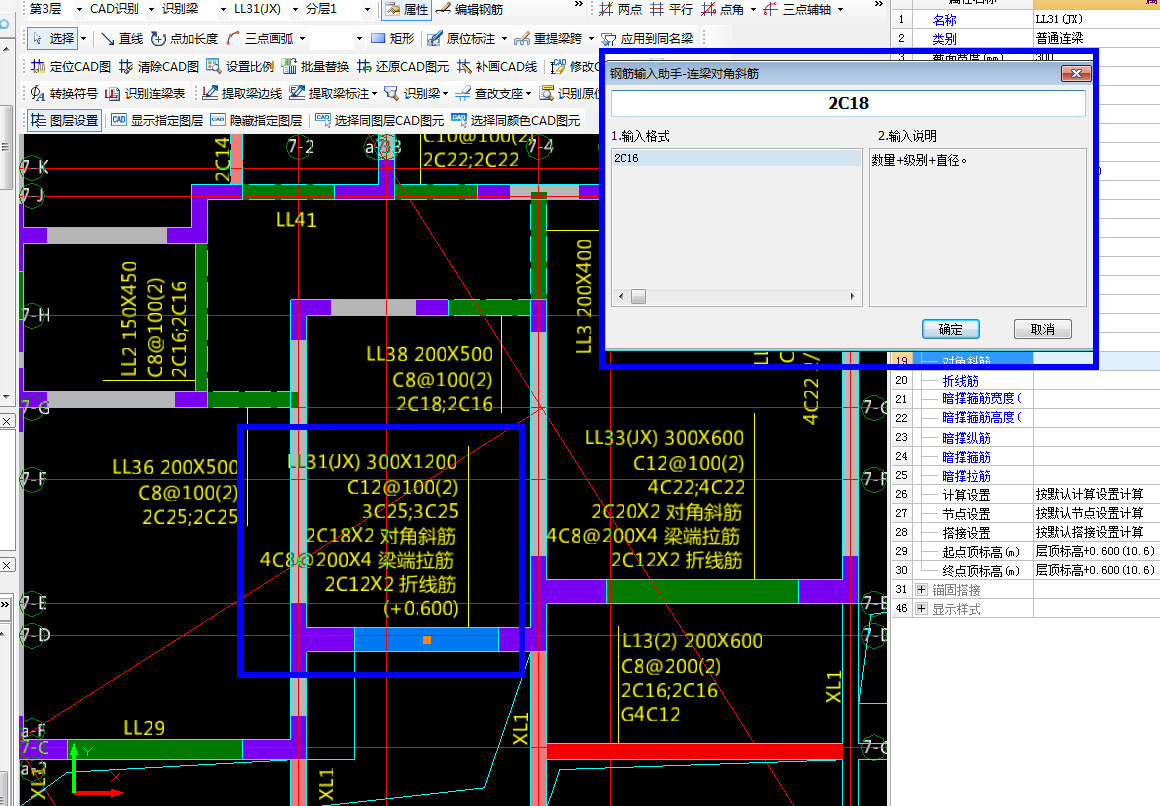Click 定位CAD图 locate CAD drawing
Image resolution: width=1160 pixels, height=806 pixels.
[71, 67]
